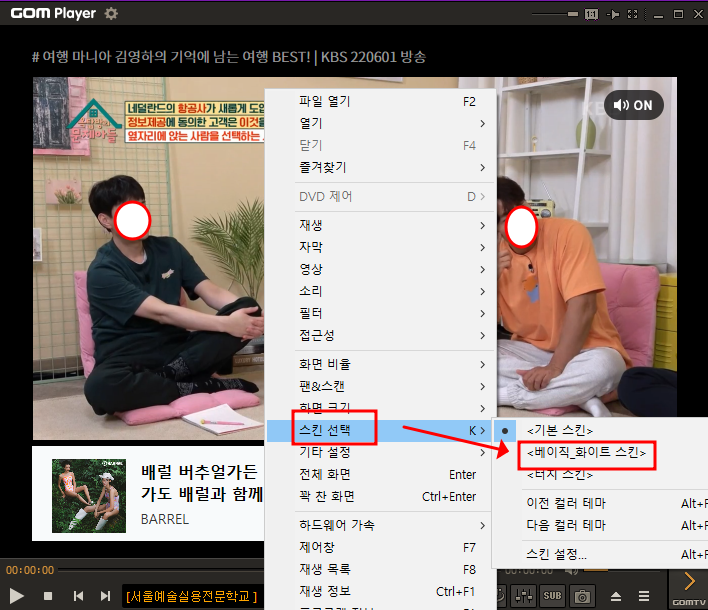Click the SUB subtitle button
The width and height of the screenshot is (708, 610).
point(552,596)
